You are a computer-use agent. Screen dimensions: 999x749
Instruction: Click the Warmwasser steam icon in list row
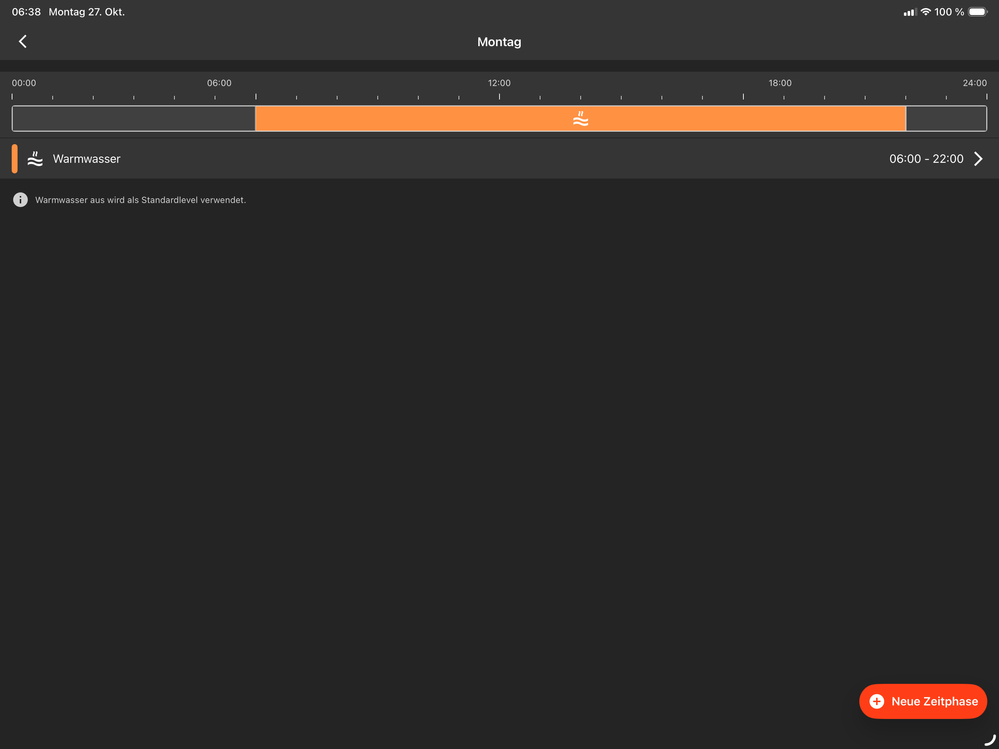pyautogui.click(x=35, y=159)
